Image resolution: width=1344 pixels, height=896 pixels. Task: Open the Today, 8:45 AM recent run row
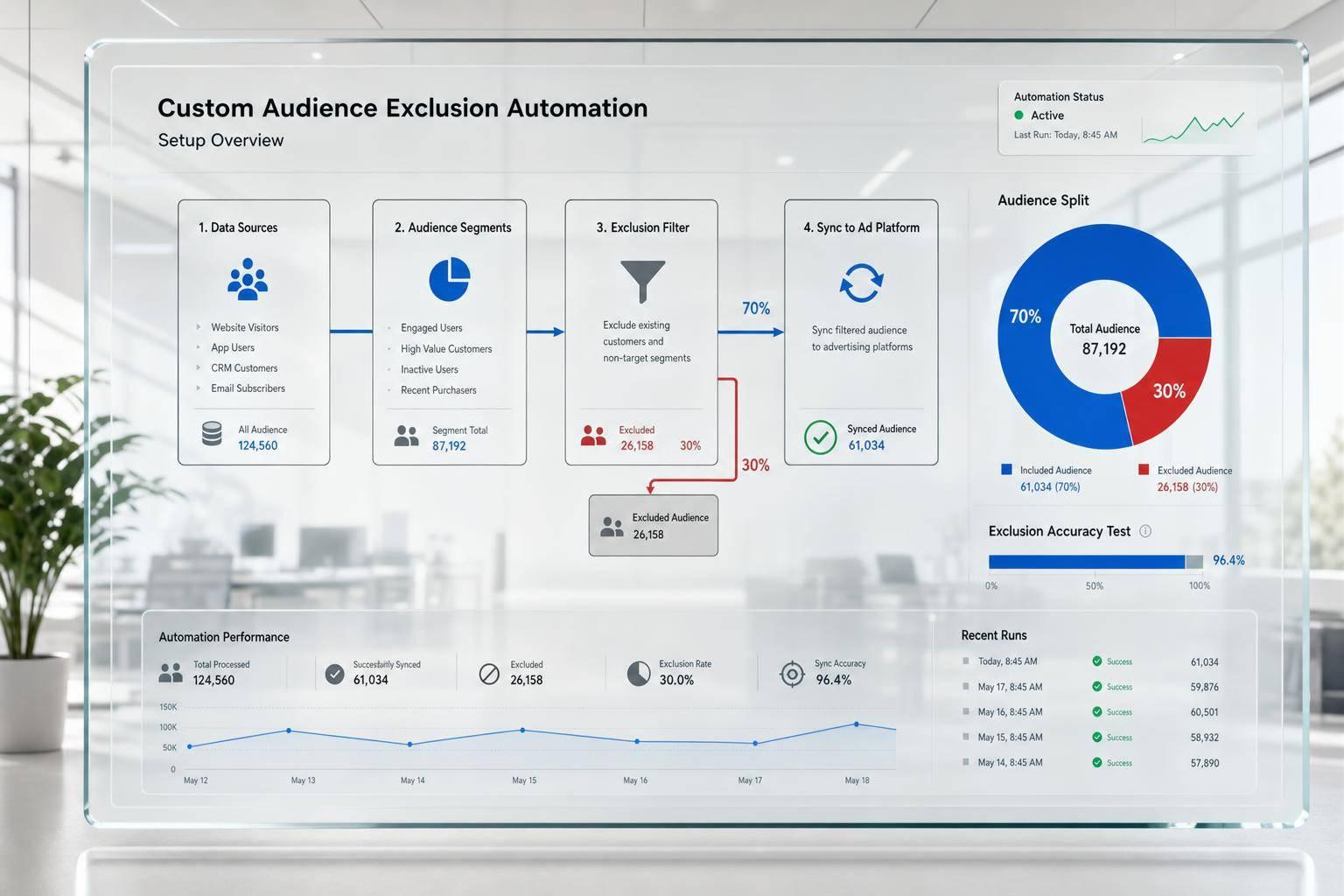click(x=1090, y=661)
